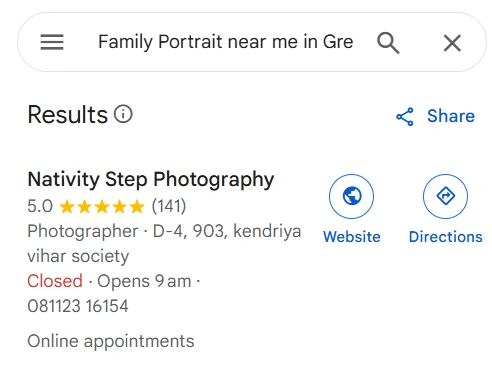Viewport: 492px width, 366px height.
Task: Click the 5.0 rating number
Action: coord(40,206)
